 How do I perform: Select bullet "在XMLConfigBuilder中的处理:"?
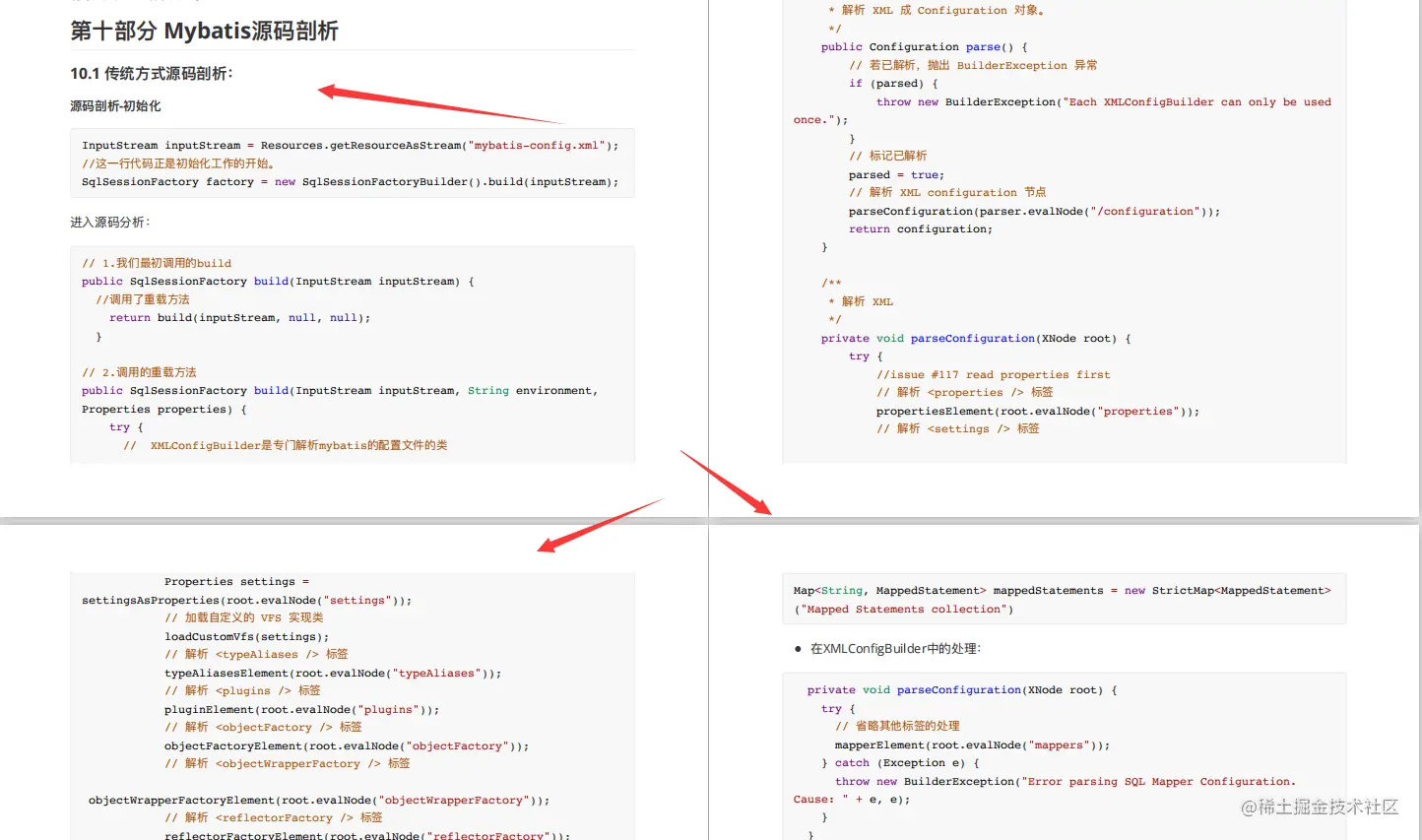coord(895,649)
